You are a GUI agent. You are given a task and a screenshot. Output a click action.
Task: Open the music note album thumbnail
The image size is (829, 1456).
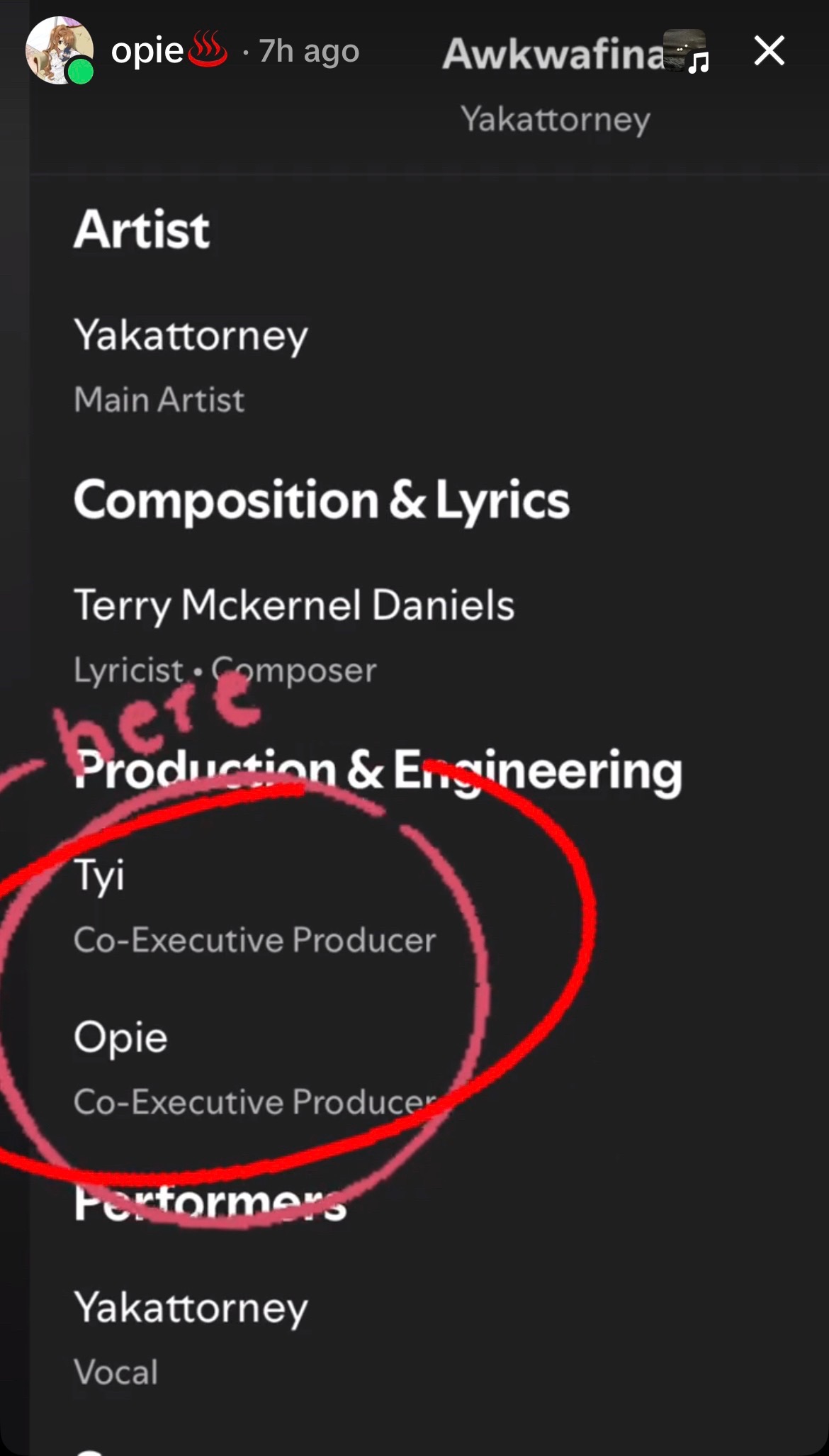click(x=686, y=51)
